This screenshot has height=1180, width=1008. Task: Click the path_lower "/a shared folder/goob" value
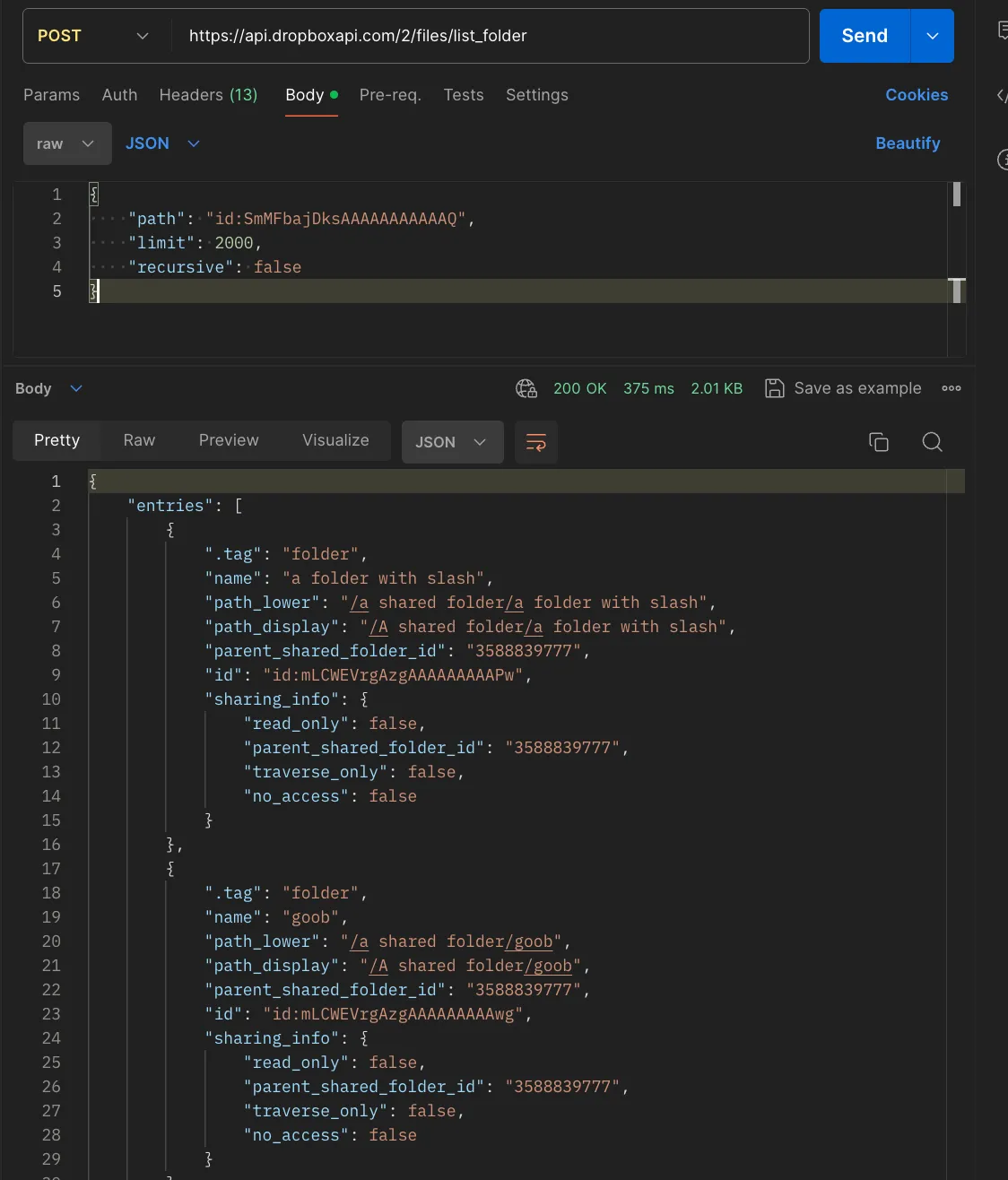[451, 941]
